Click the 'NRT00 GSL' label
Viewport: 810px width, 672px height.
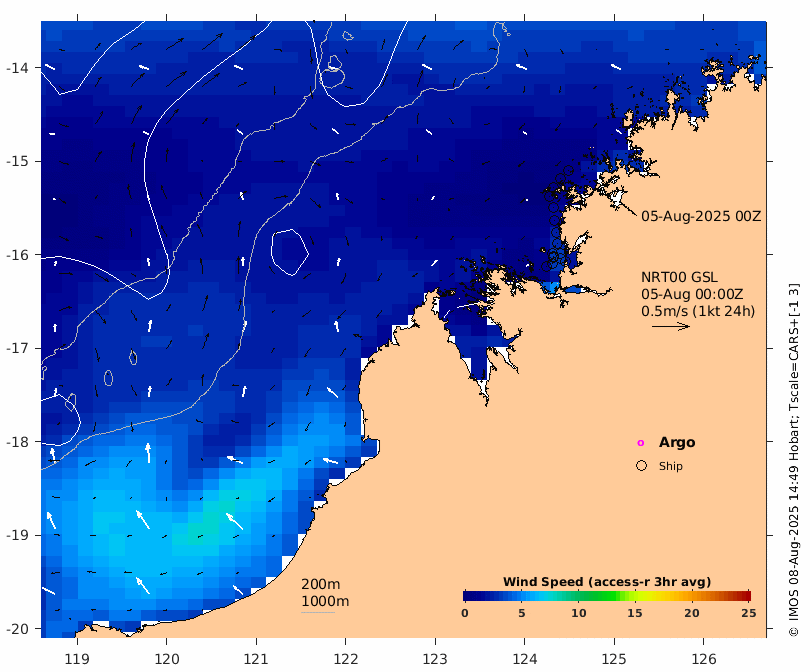(x=679, y=277)
